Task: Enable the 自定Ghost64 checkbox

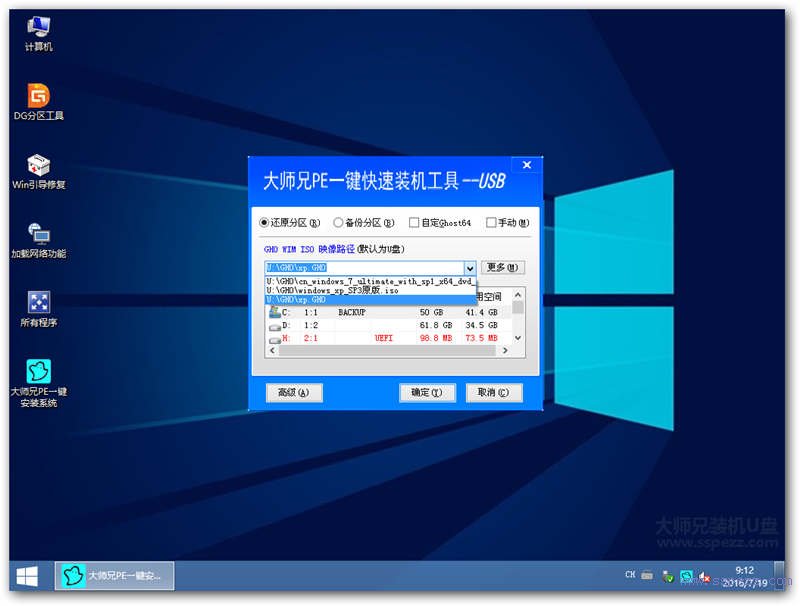Action: (x=416, y=222)
